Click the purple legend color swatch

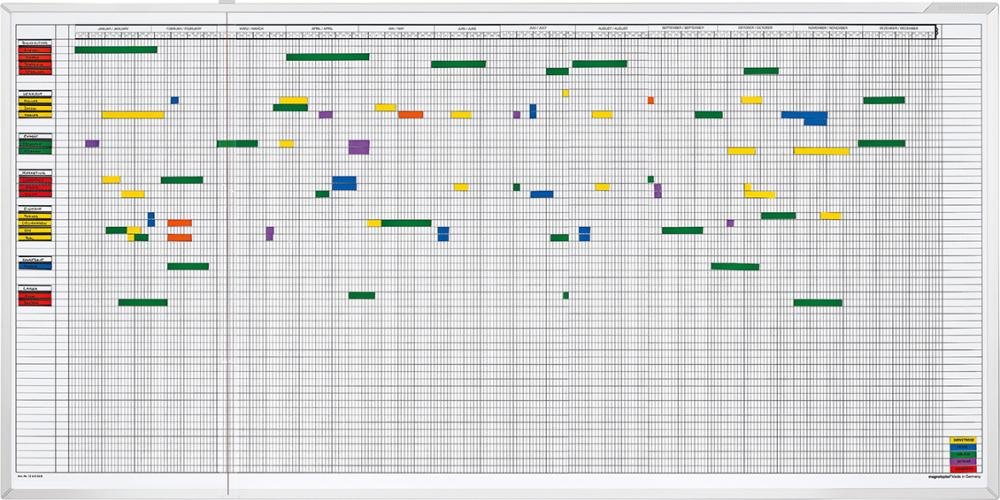[962, 460]
